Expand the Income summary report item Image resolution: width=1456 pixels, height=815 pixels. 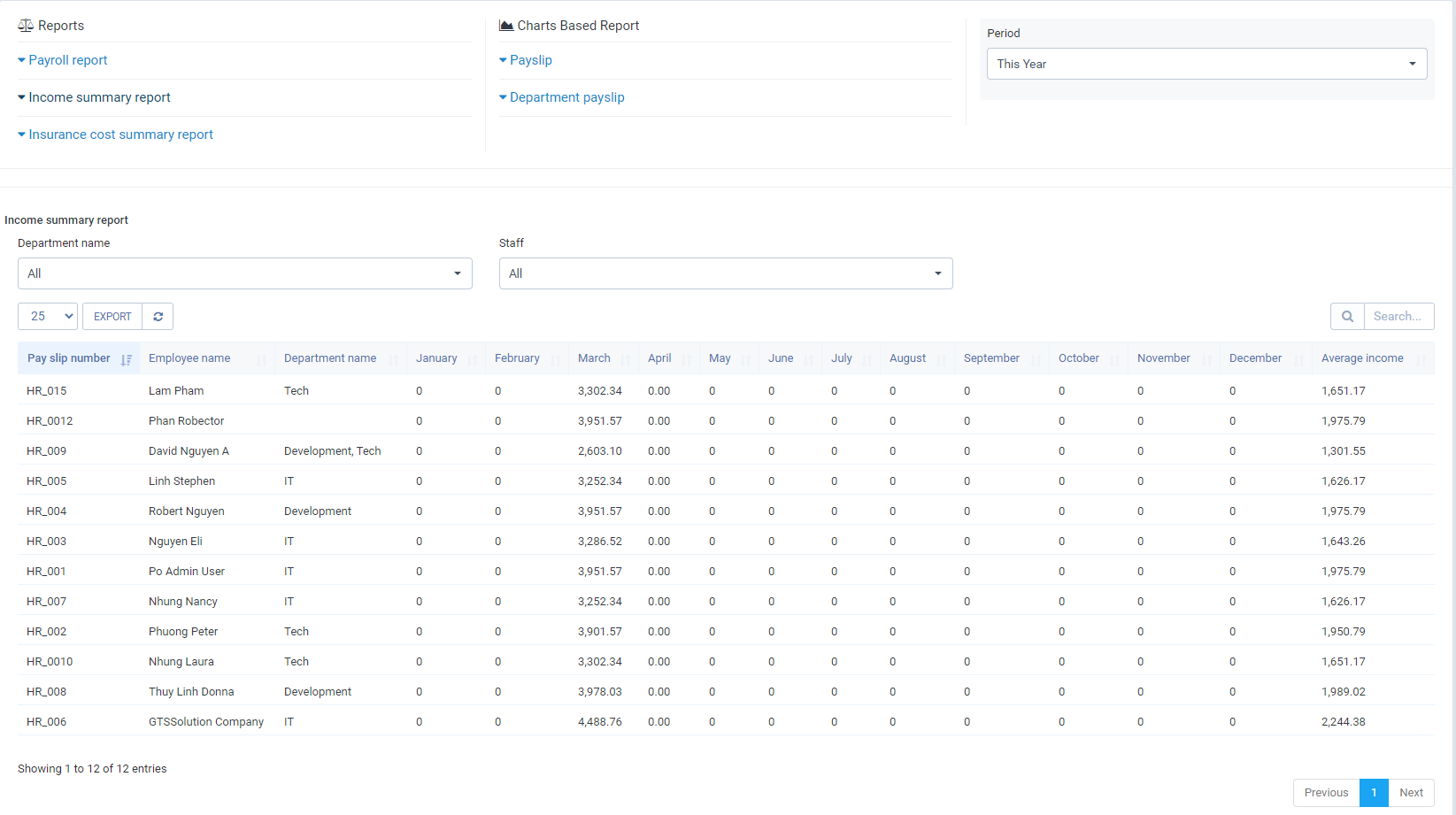tap(95, 97)
